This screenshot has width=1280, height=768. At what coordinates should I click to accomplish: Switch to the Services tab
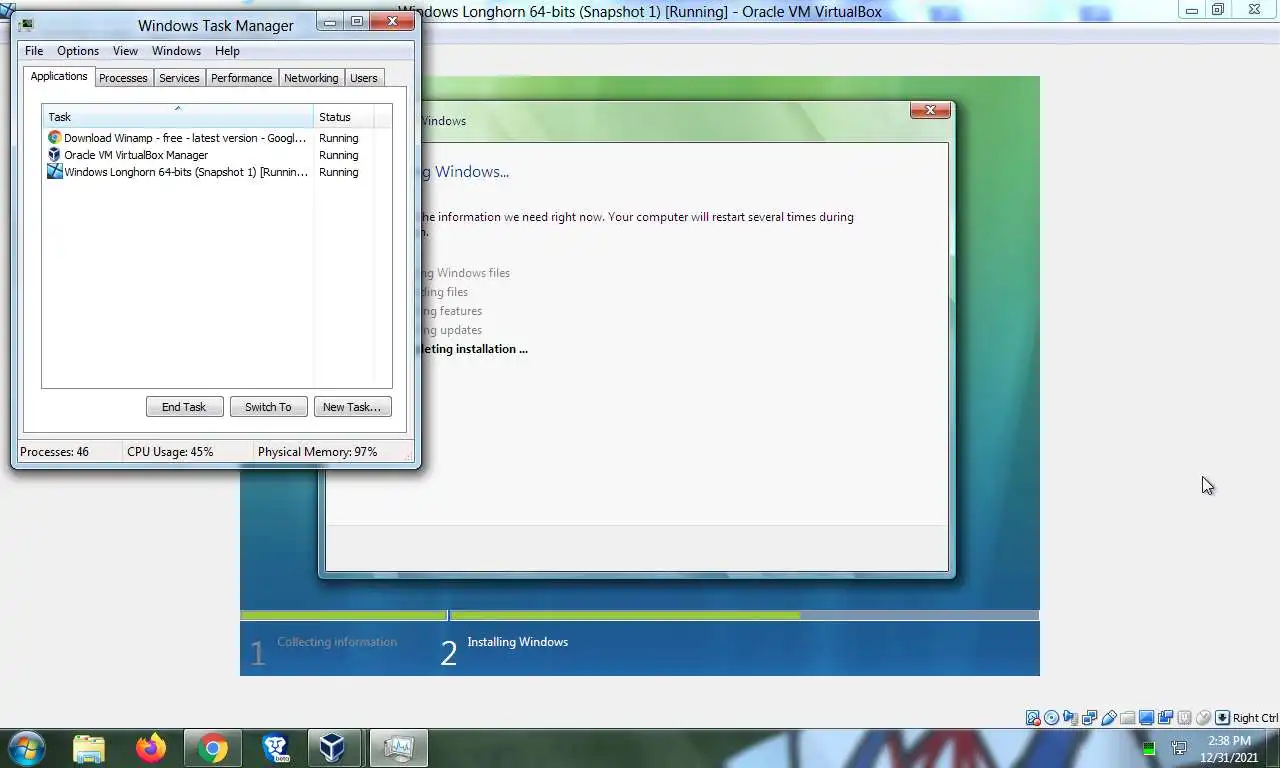(179, 78)
